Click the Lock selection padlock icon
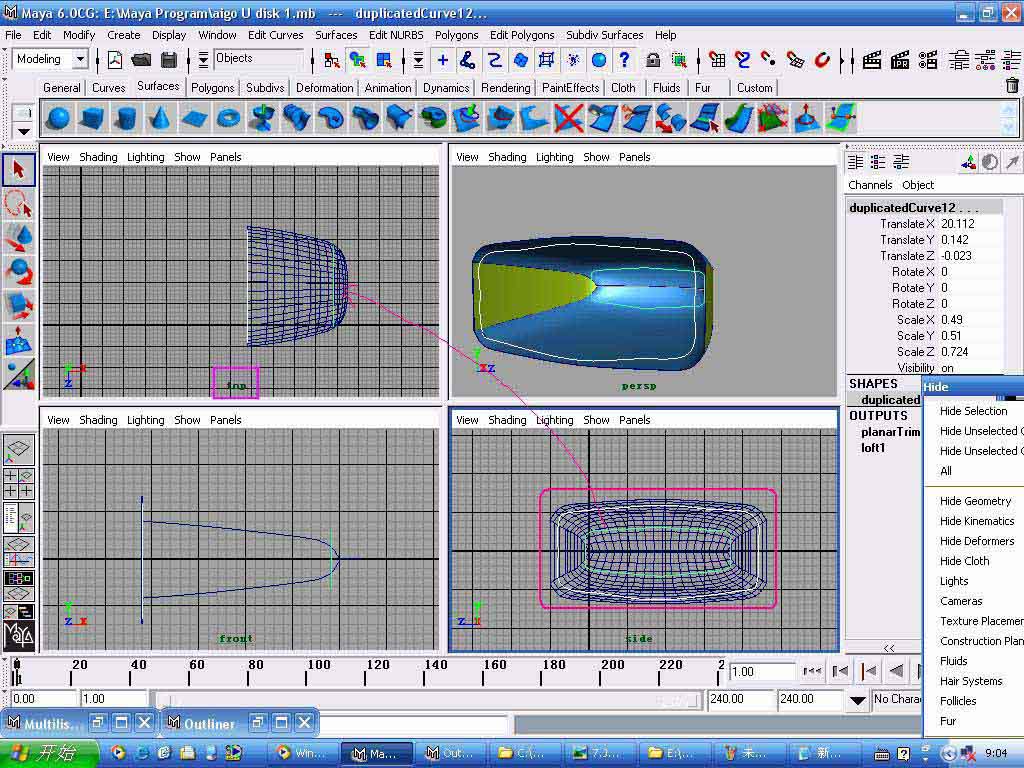1024x768 pixels. (652, 60)
